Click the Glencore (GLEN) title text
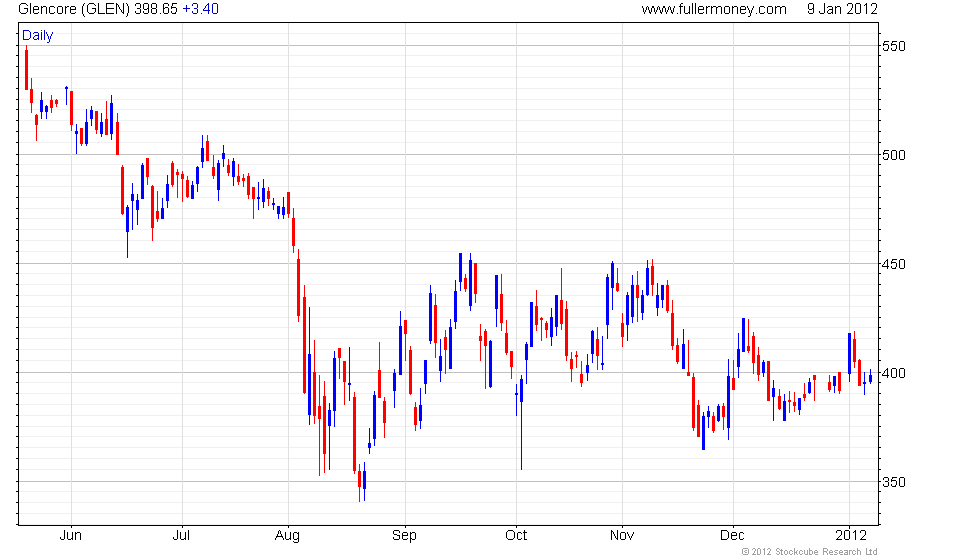The image size is (960, 560). pos(74,9)
